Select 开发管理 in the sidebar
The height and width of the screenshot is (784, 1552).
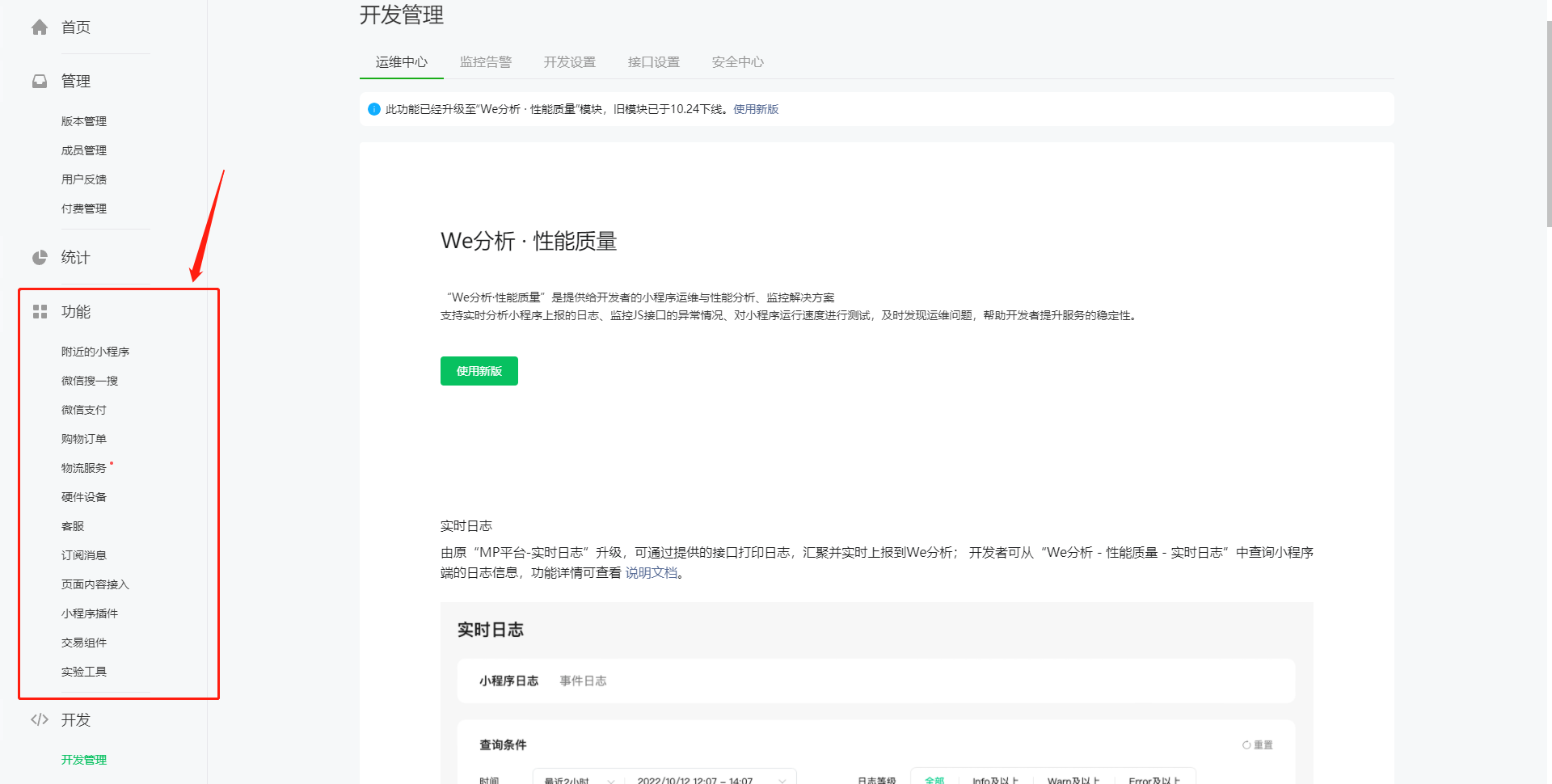tap(84, 760)
